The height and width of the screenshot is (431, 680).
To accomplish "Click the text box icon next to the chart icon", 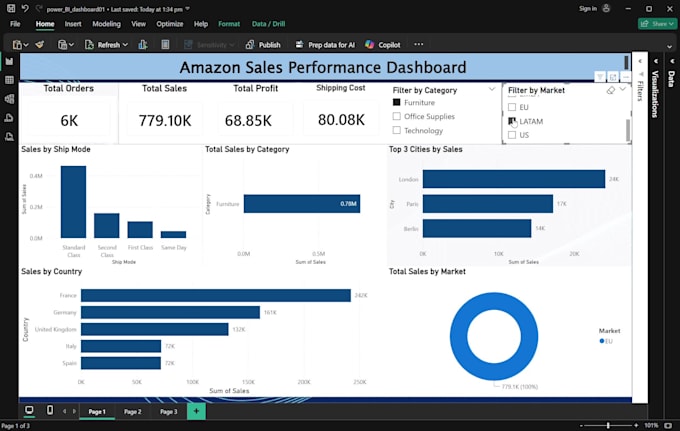I will [x=165, y=45].
